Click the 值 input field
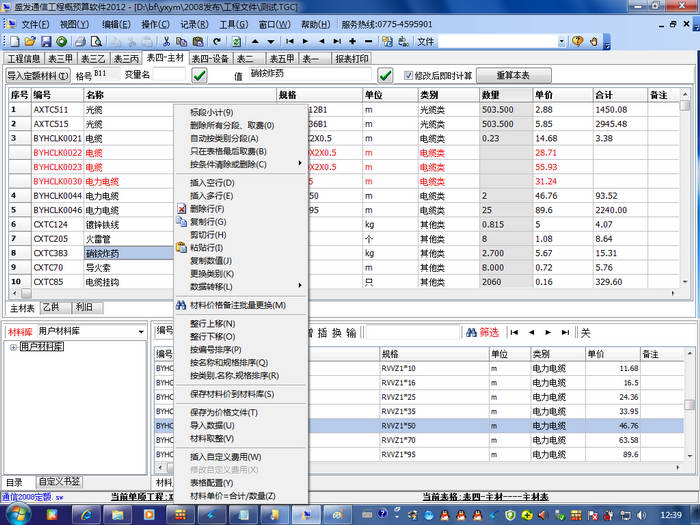This screenshot has height=525, width=700. pos(308,75)
